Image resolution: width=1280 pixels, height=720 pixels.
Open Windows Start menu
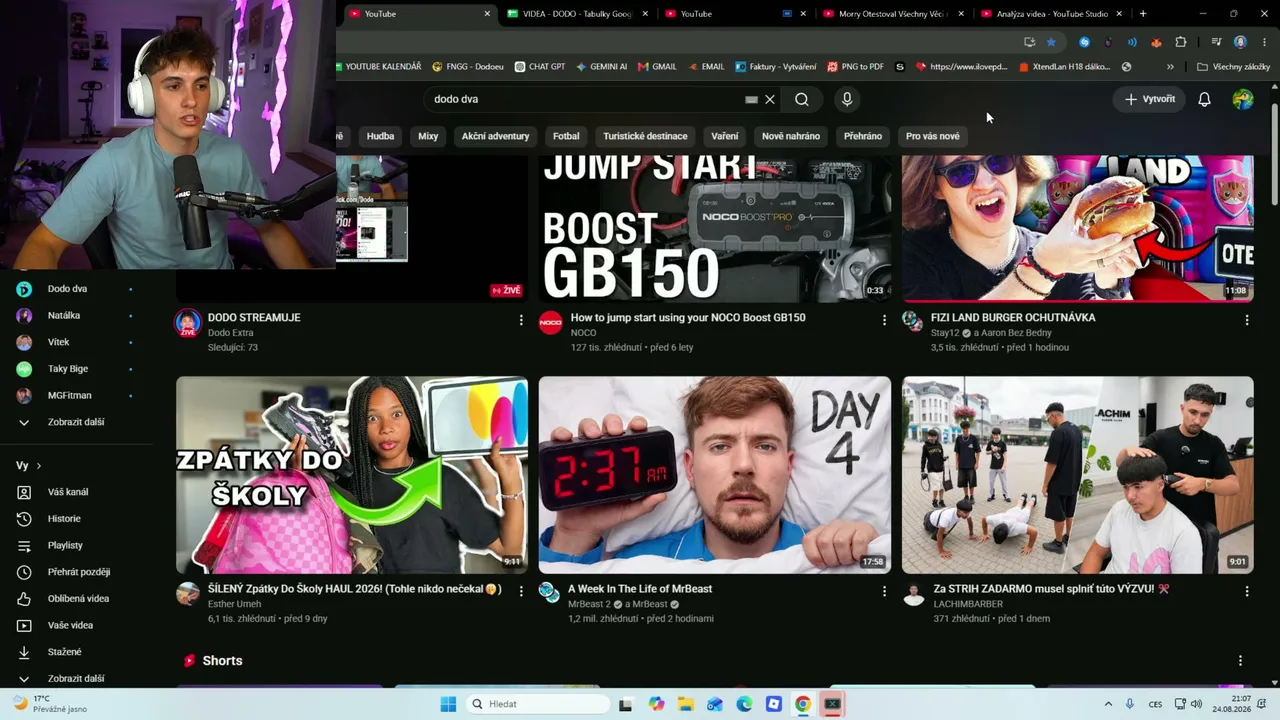click(x=448, y=704)
